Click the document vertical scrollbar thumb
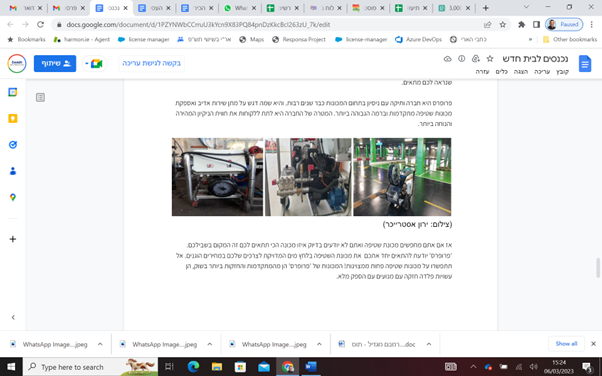Viewport: 602px width, 376px height. pyautogui.click(x=598, y=268)
